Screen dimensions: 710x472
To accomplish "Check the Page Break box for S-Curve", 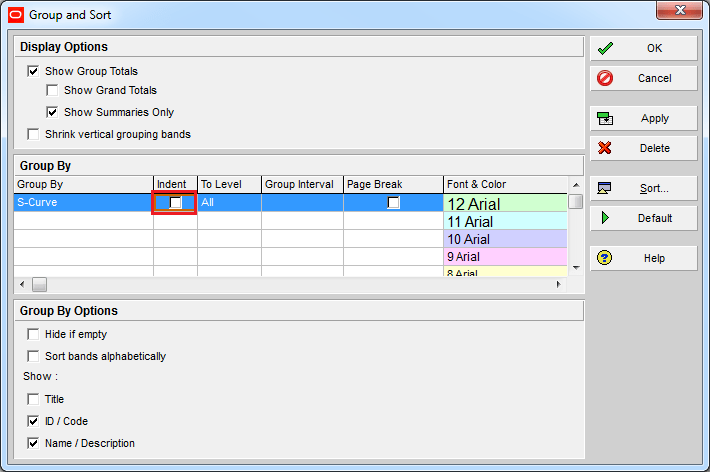I will (394, 203).
